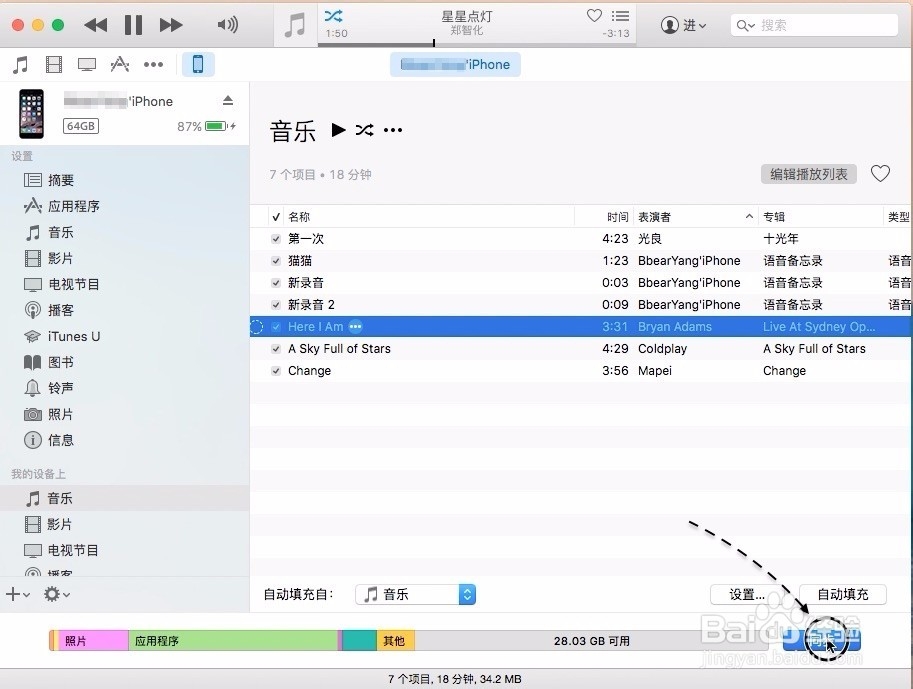The width and height of the screenshot is (913, 689).
Task: Open the add (+) menu in the sidebar
Action: click(x=17, y=594)
